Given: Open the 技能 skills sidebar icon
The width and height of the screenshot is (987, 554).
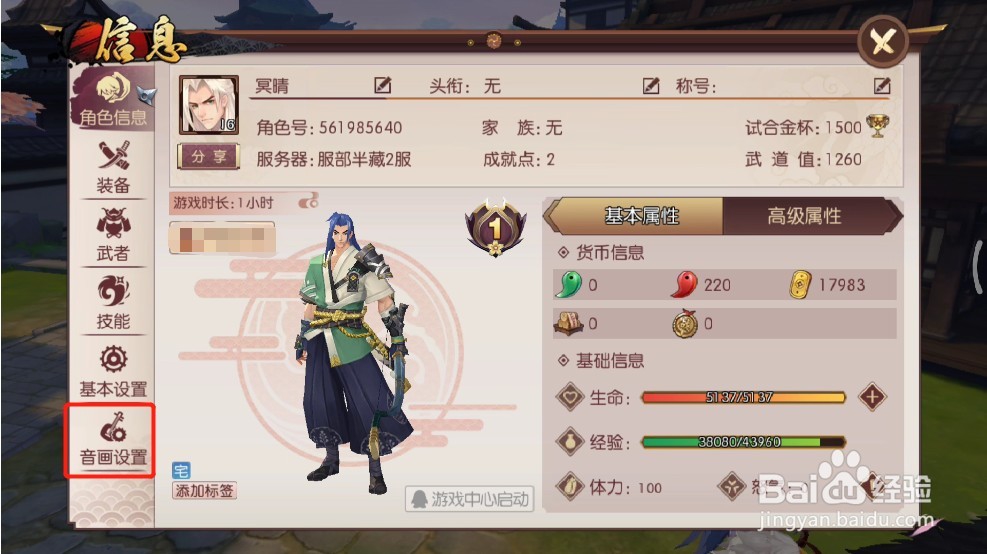Looking at the screenshot, I should (x=113, y=303).
